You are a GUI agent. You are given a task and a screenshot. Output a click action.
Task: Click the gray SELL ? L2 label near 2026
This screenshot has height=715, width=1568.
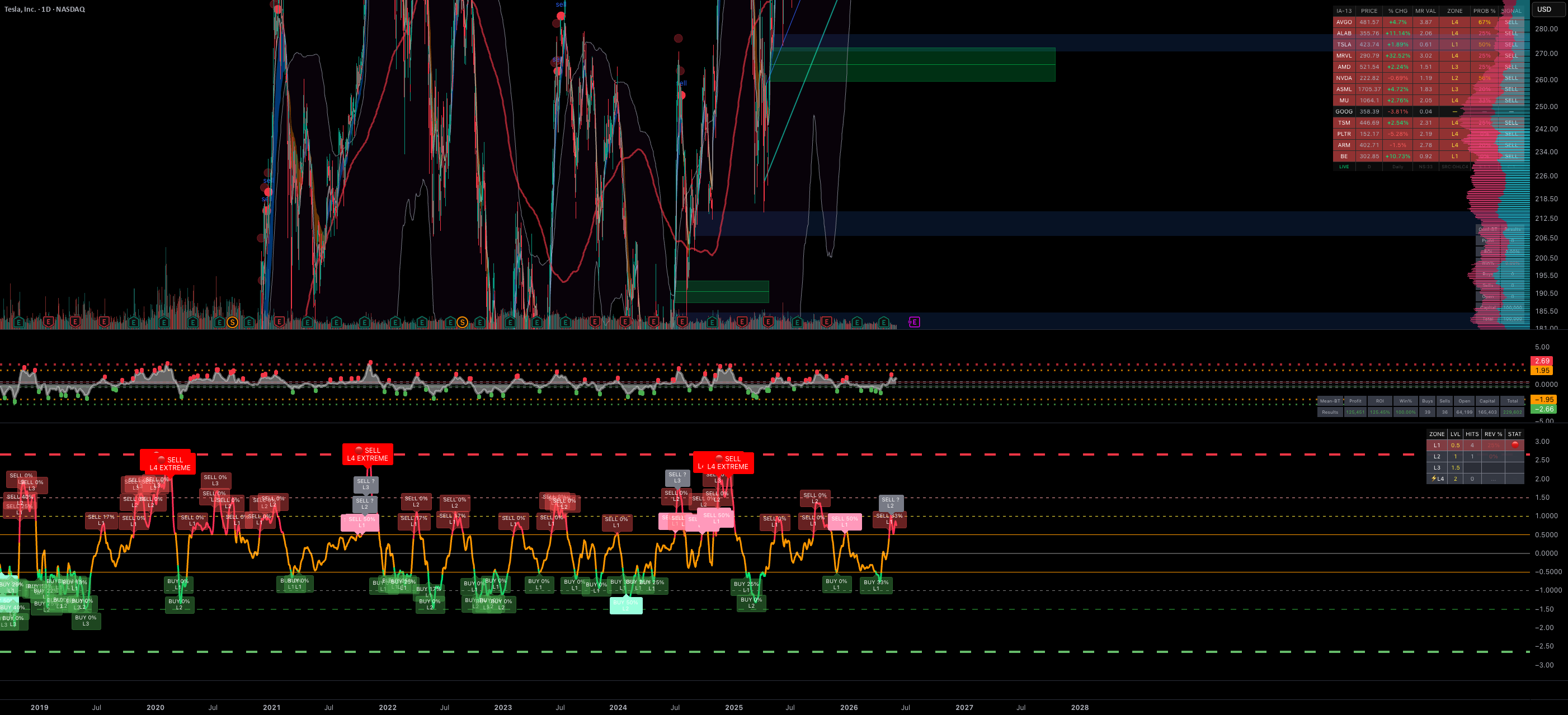[x=891, y=503]
